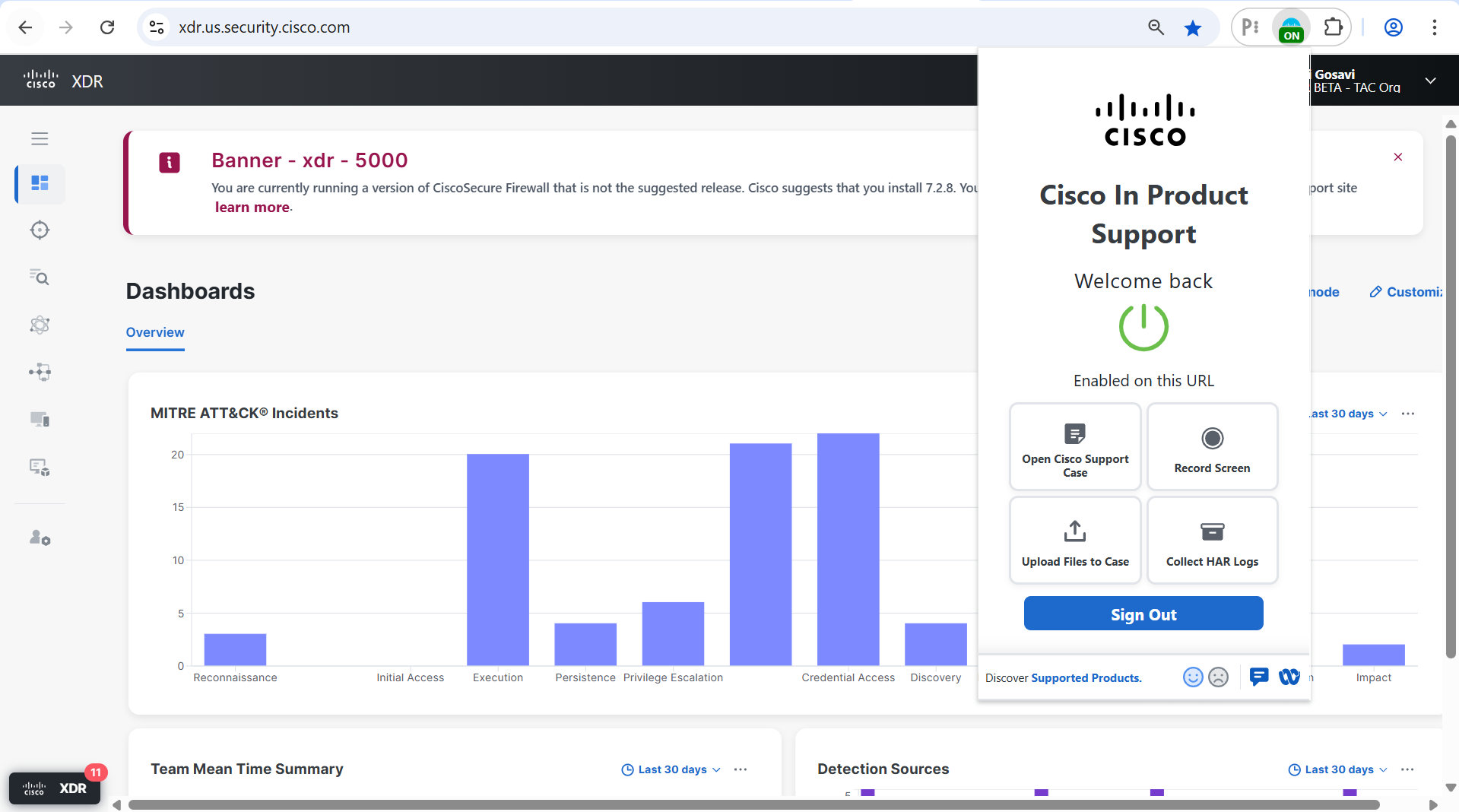Open the Investigate search icon in sidebar

[40, 278]
